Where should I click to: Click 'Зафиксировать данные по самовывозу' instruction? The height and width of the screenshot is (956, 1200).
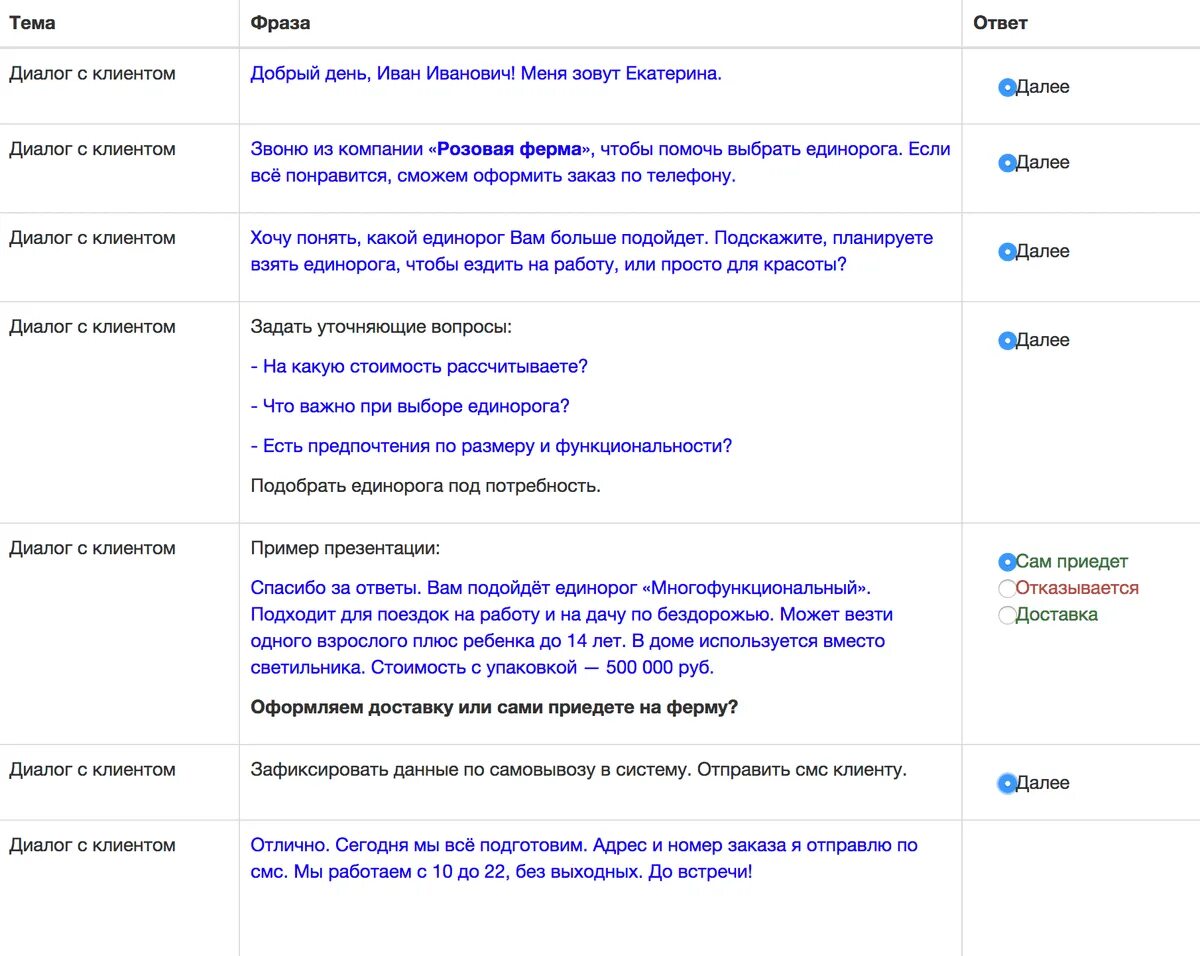[578, 770]
